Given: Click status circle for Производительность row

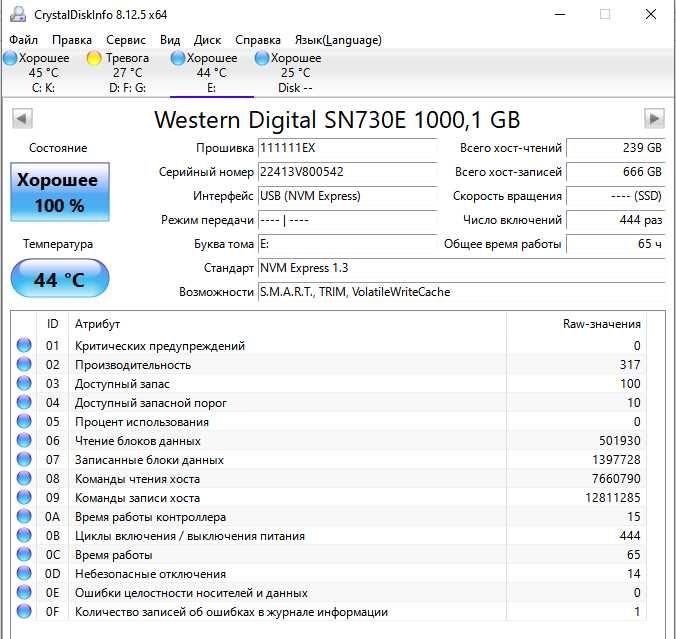Looking at the screenshot, I should [x=24, y=365].
